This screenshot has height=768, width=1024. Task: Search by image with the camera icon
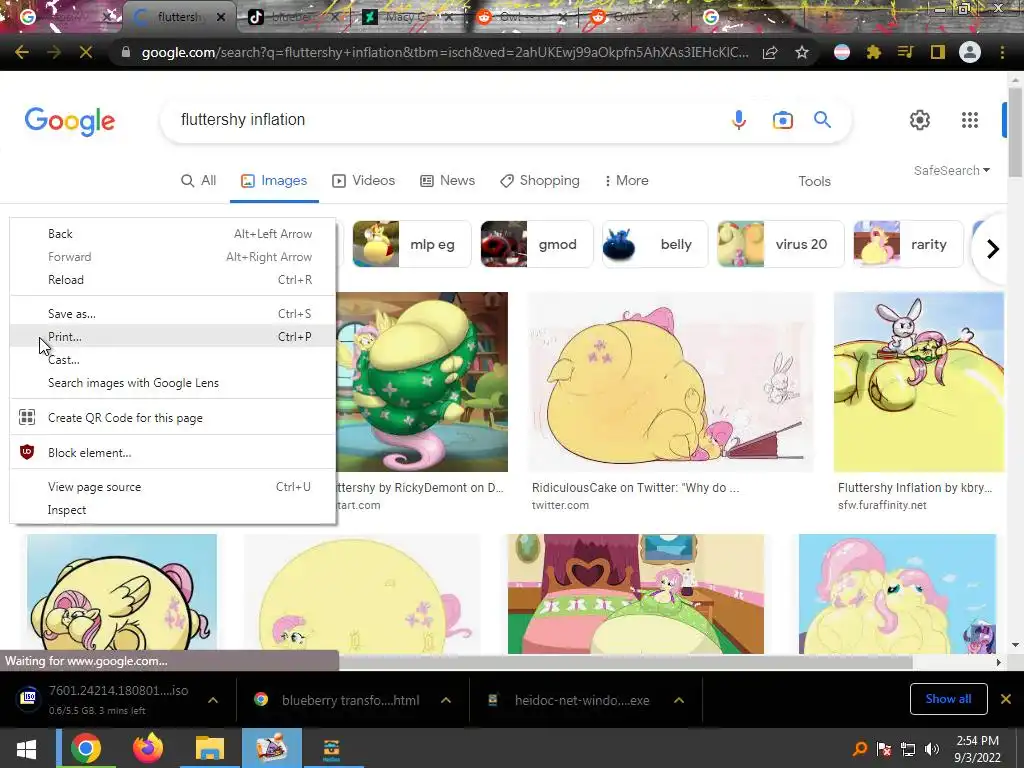pyautogui.click(x=782, y=120)
